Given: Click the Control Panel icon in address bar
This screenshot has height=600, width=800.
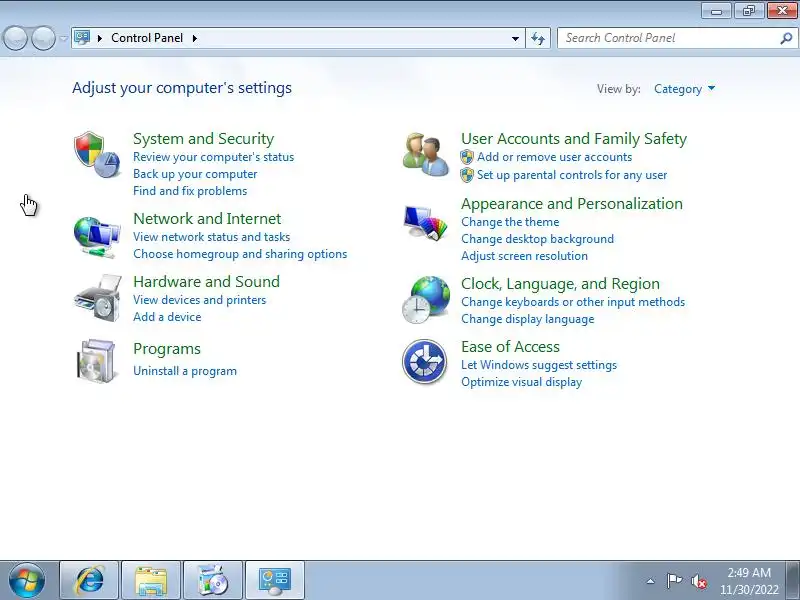Looking at the screenshot, I should pyautogui.click(x=82, y=38).
